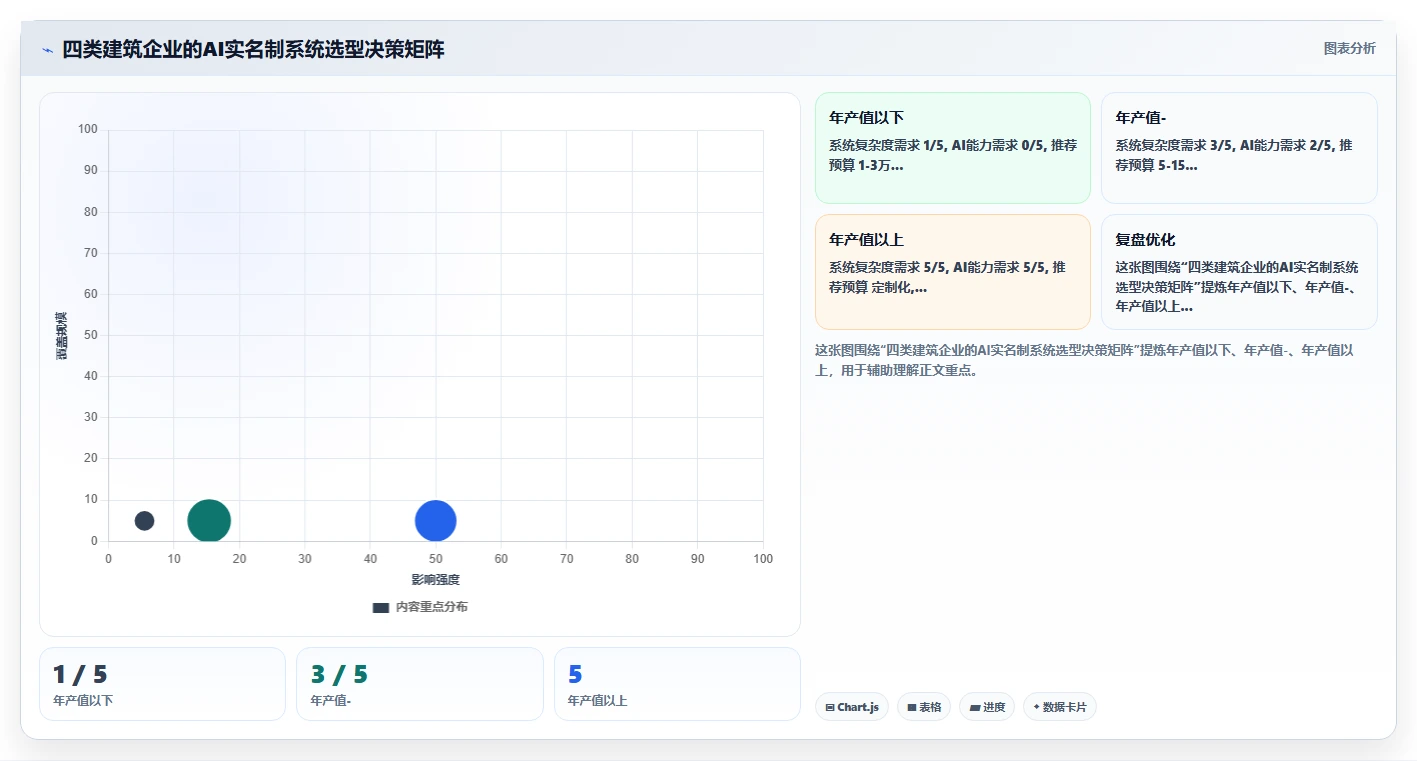Click the description paragraph below the cards
The height and width of the screenshot is (761, 1417).
point(1085,360)
